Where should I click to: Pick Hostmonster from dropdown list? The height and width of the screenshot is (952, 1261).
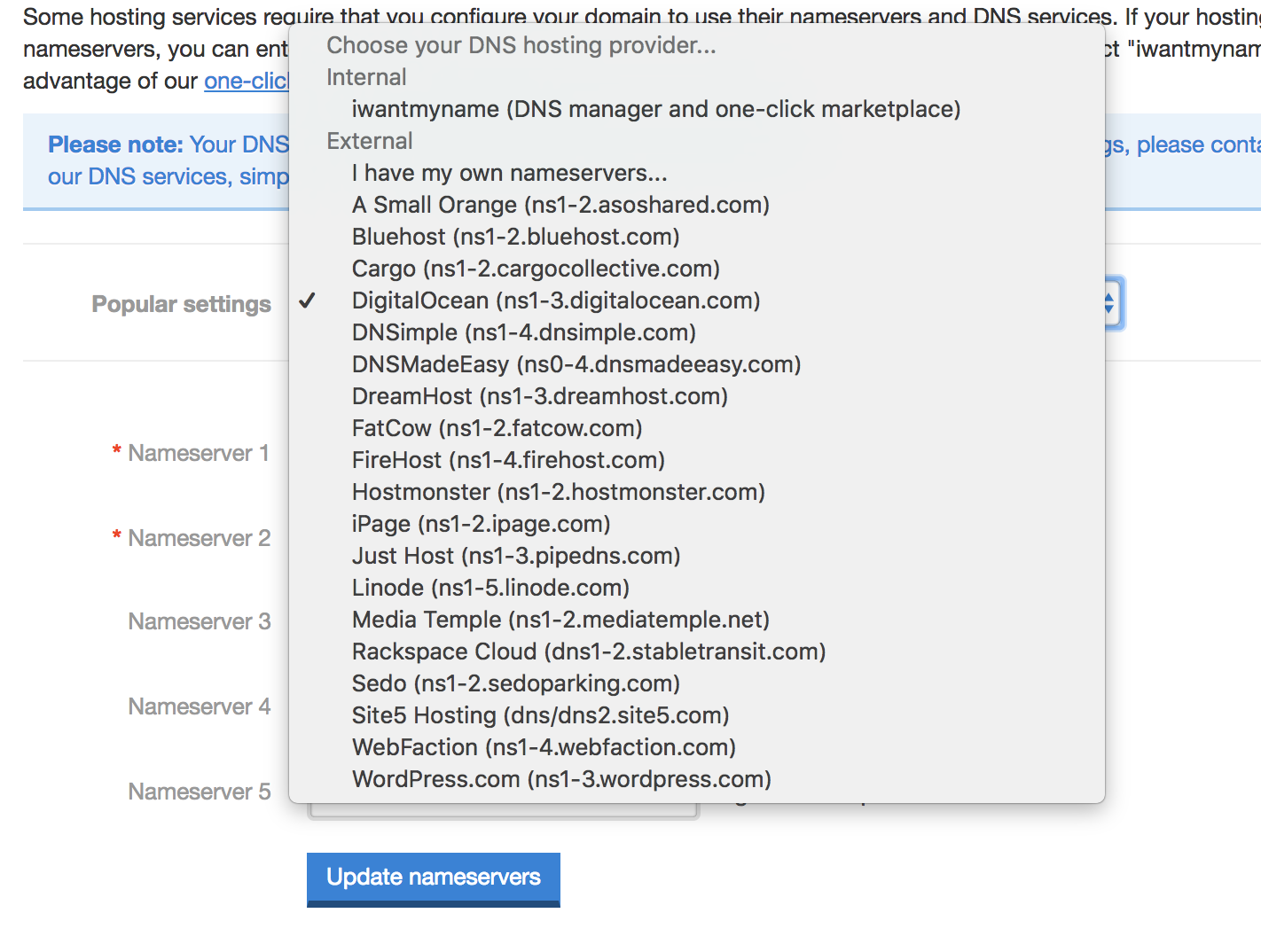697,492
